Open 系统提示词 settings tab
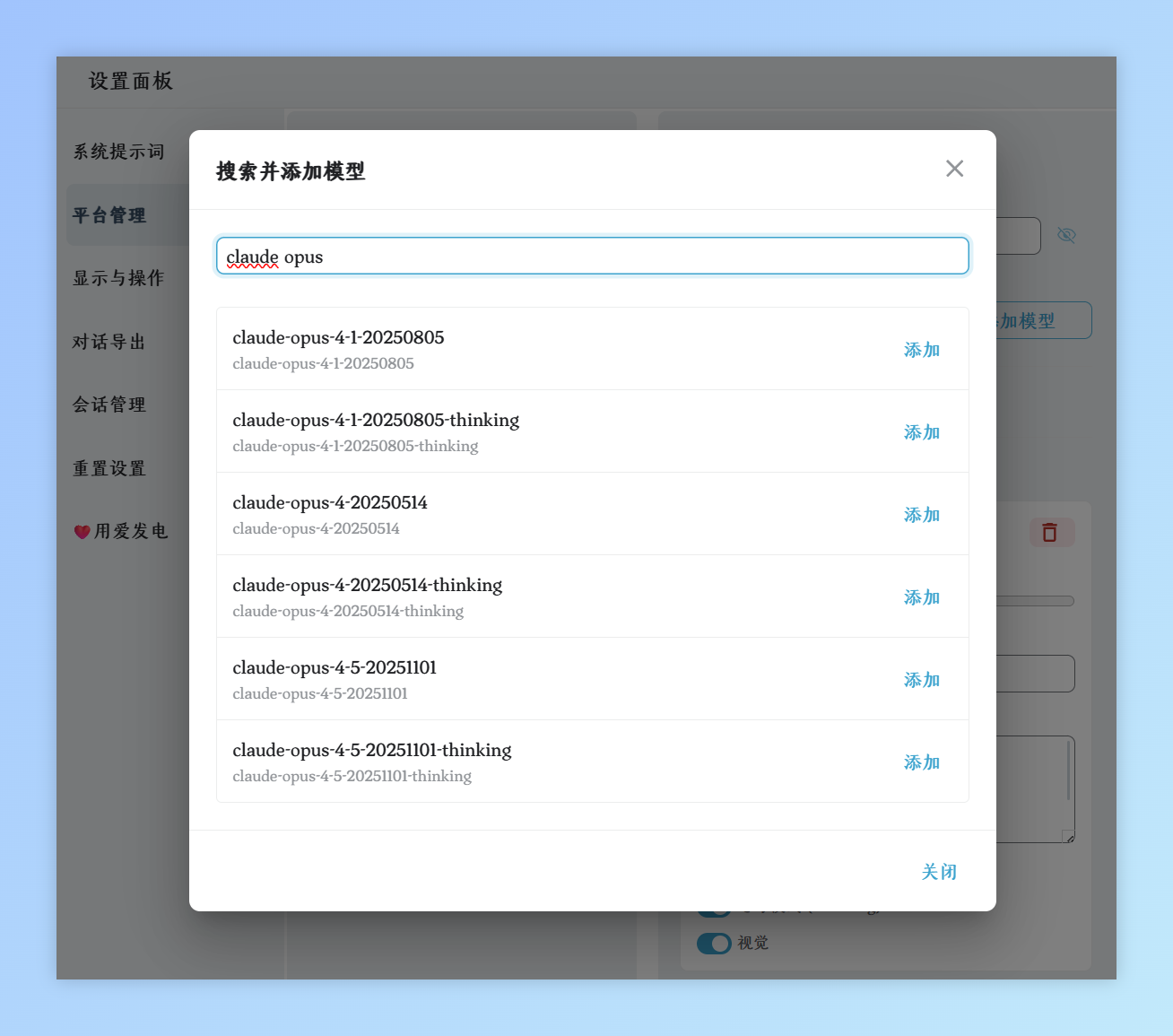Image resolution: width=1173 pixels, height=1036 pixels. [119, 152]
